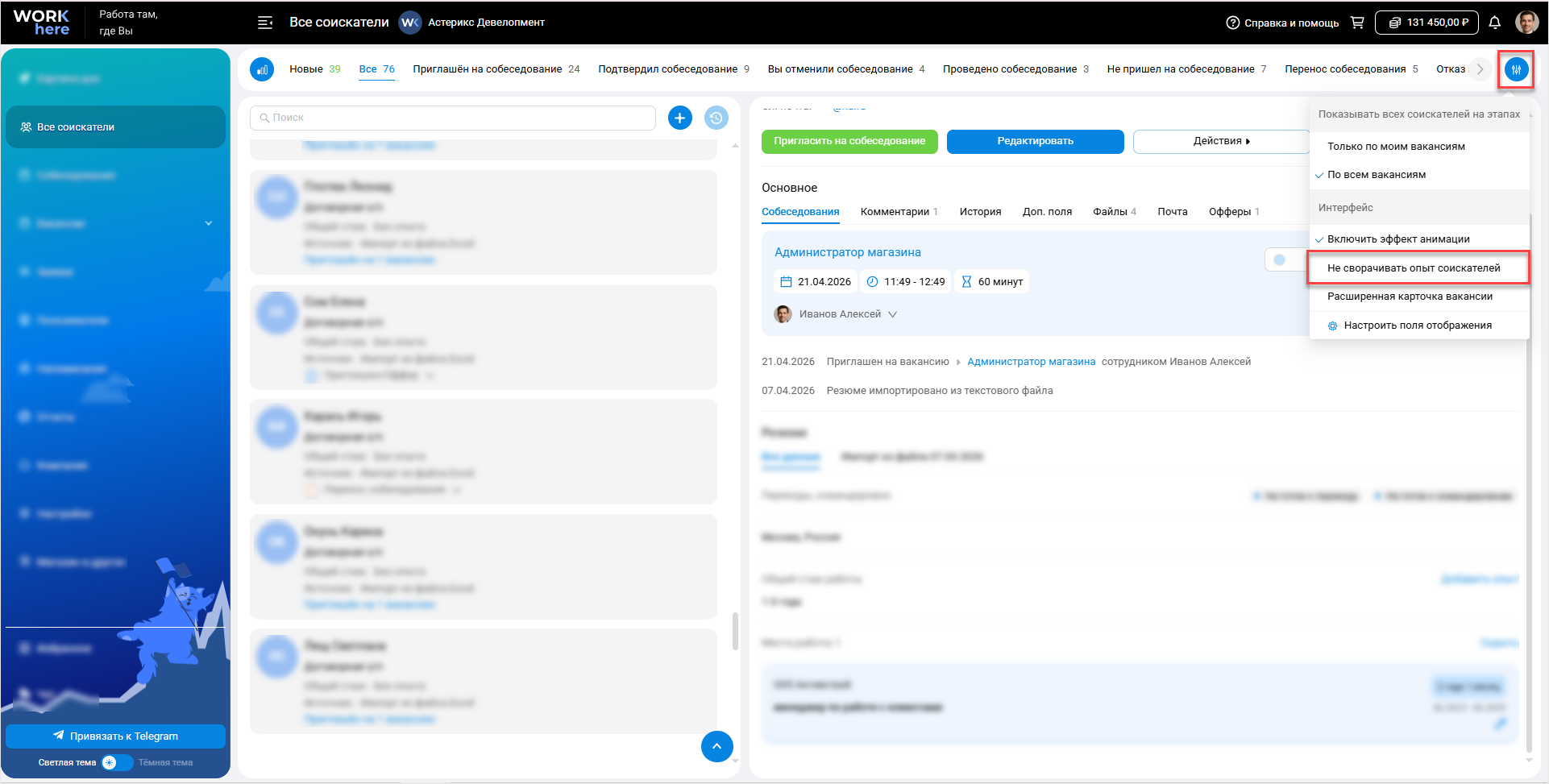The width and height of the screenshot is (1549, 784).
Task: Select the Новые 39 stage tab
Action: (x=314, y=69)
